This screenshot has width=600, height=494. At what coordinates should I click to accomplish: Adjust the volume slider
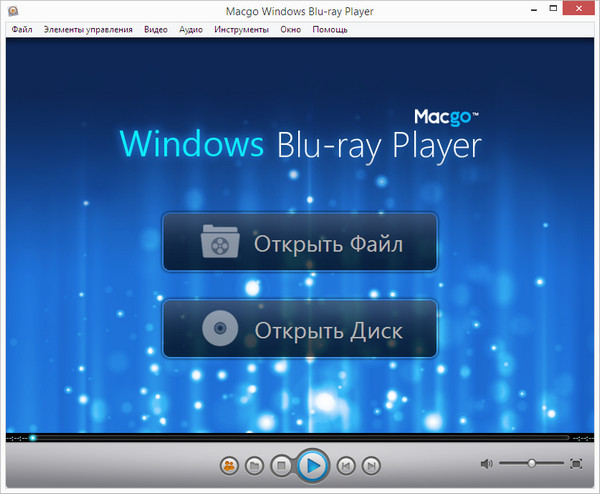coord(531,464)
